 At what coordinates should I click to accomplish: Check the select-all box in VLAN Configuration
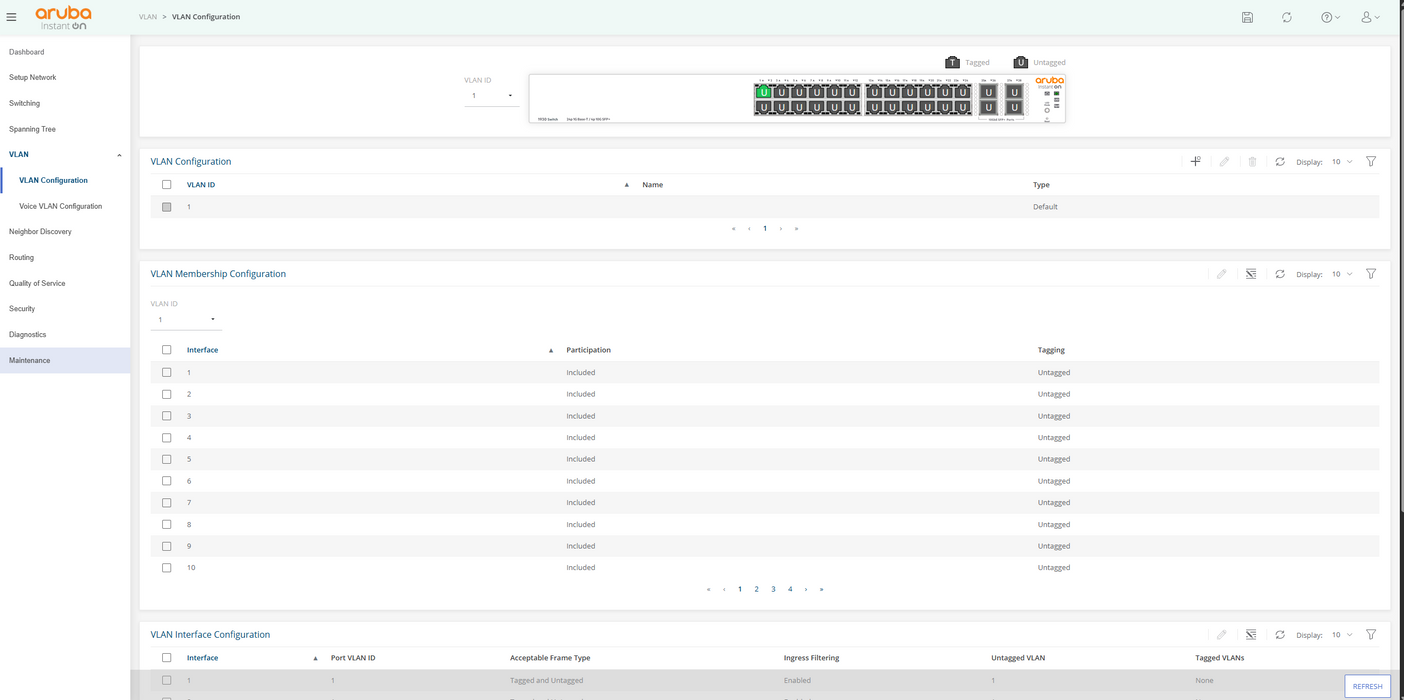166,185
